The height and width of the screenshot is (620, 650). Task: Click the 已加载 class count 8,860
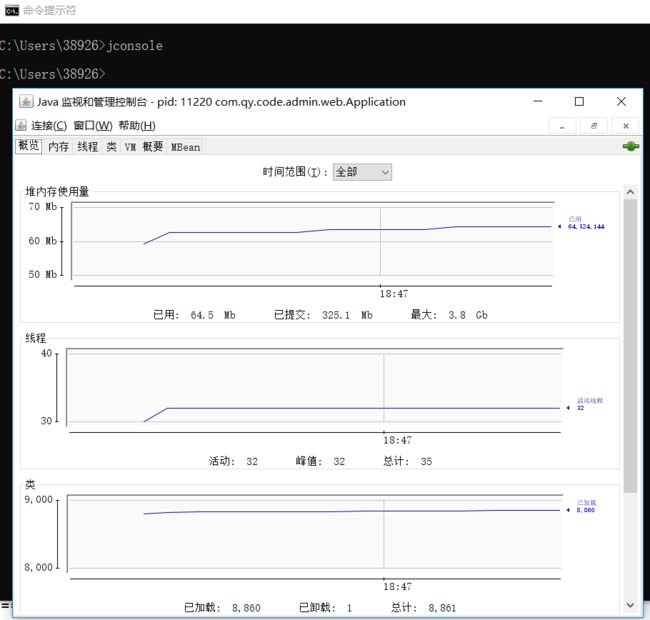point(246,608)
